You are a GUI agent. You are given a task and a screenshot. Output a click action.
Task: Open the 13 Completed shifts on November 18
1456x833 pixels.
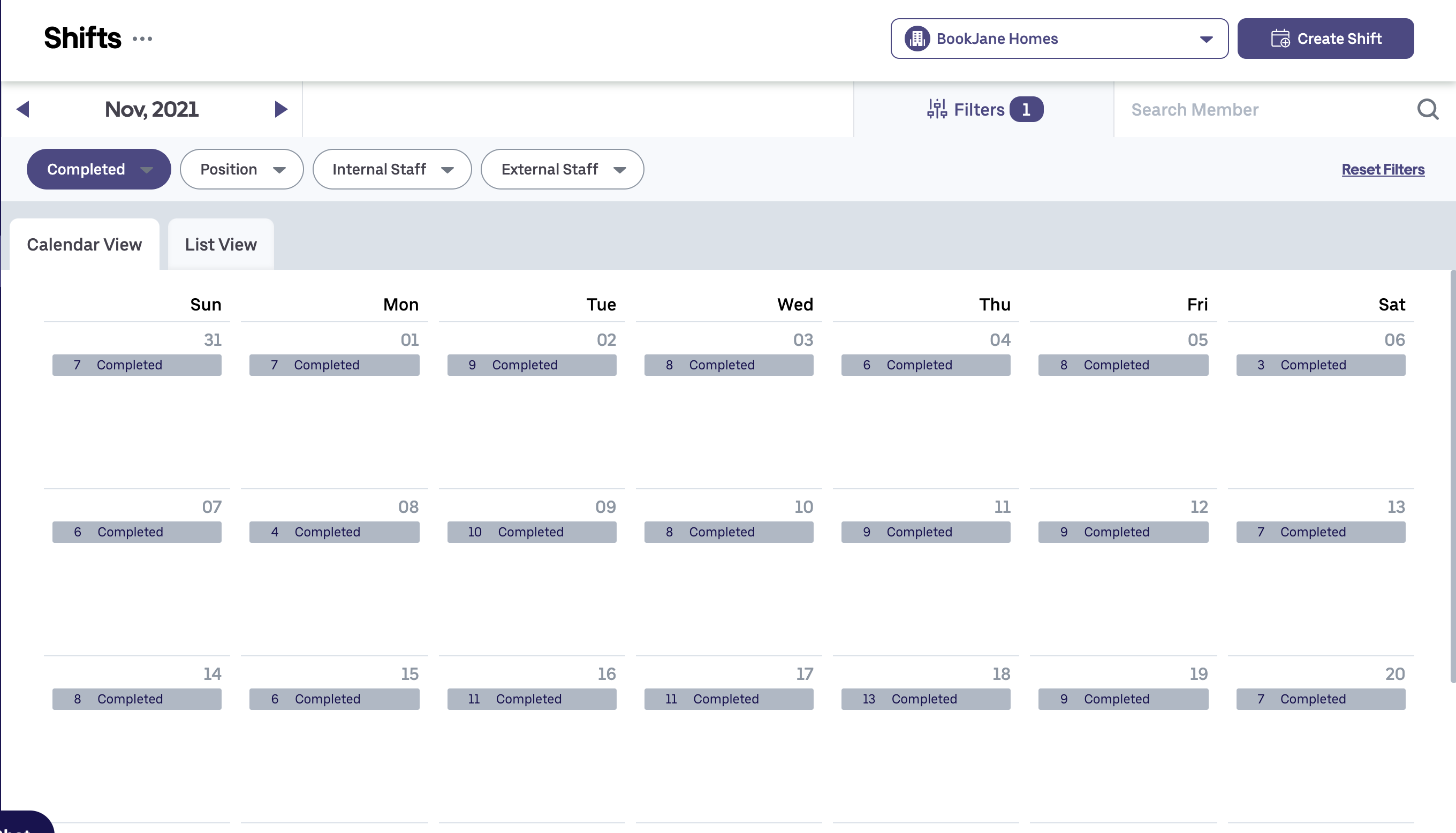coord(926,699)
